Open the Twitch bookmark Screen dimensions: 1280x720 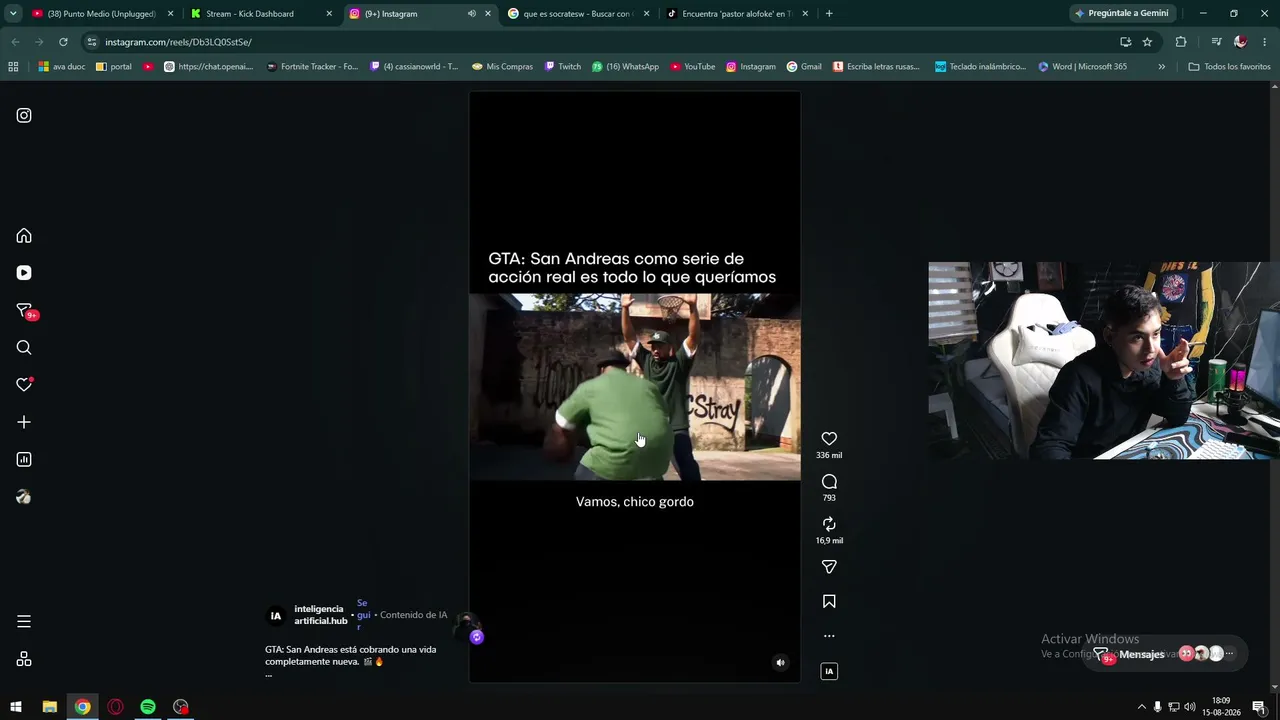[x=563, y=67]
